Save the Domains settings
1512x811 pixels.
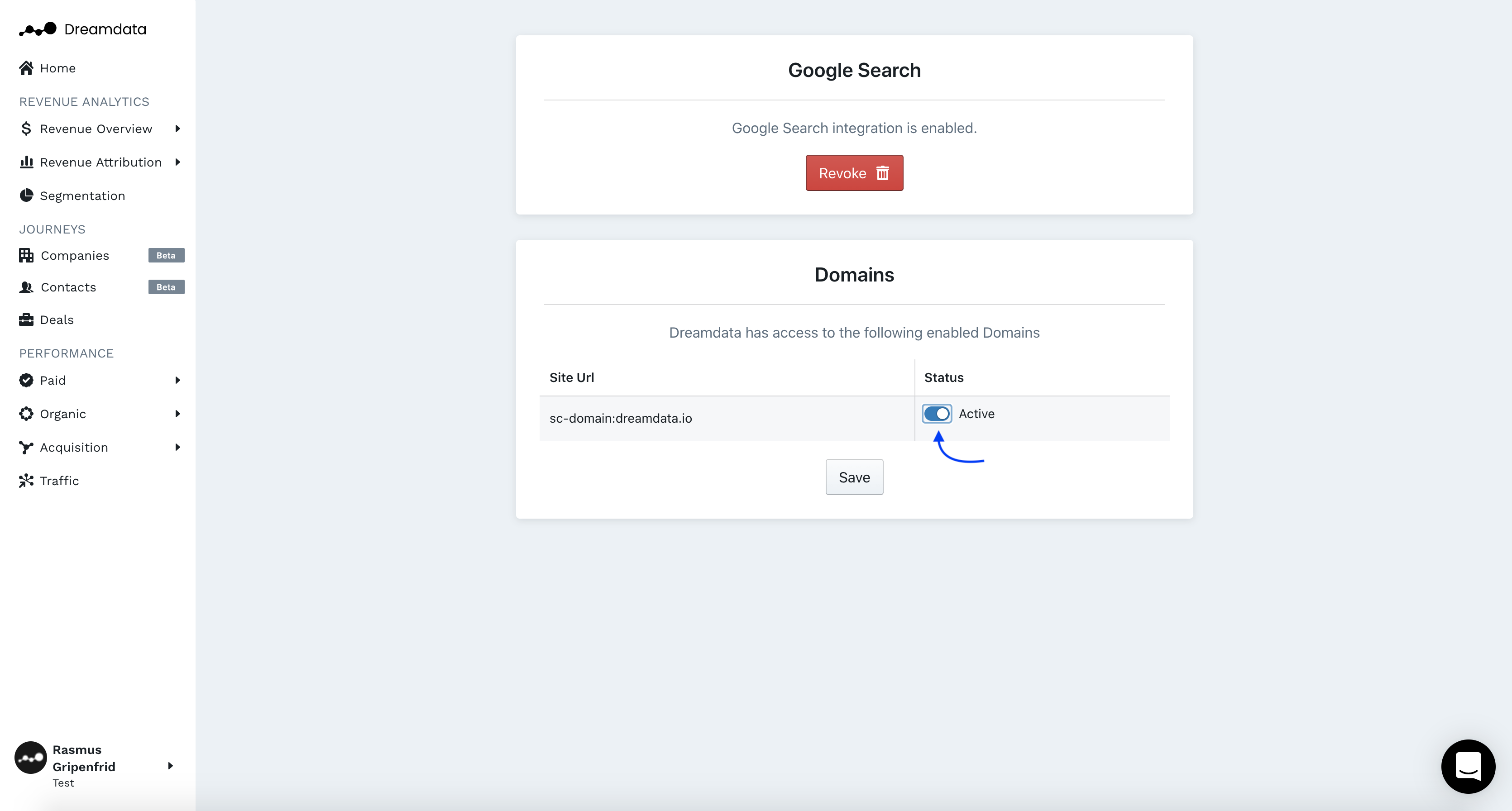coord(854,477)
